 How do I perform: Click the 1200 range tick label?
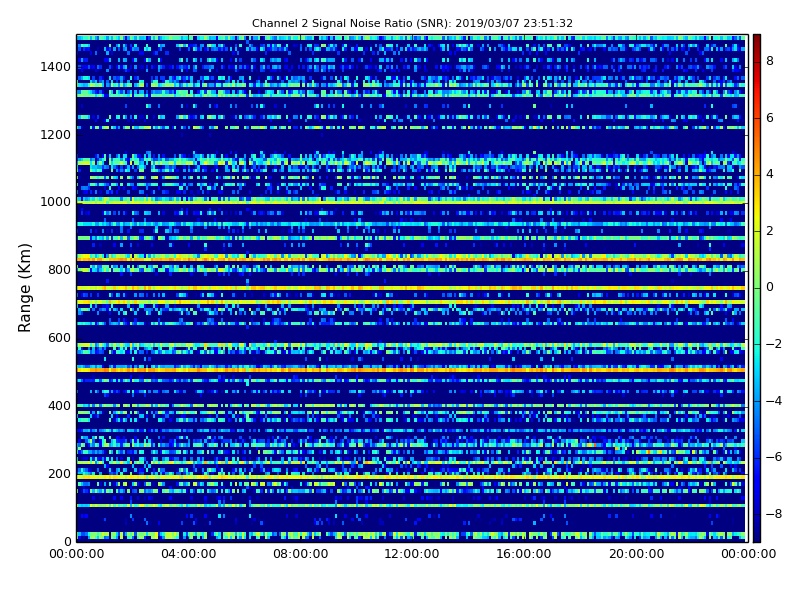56,135
